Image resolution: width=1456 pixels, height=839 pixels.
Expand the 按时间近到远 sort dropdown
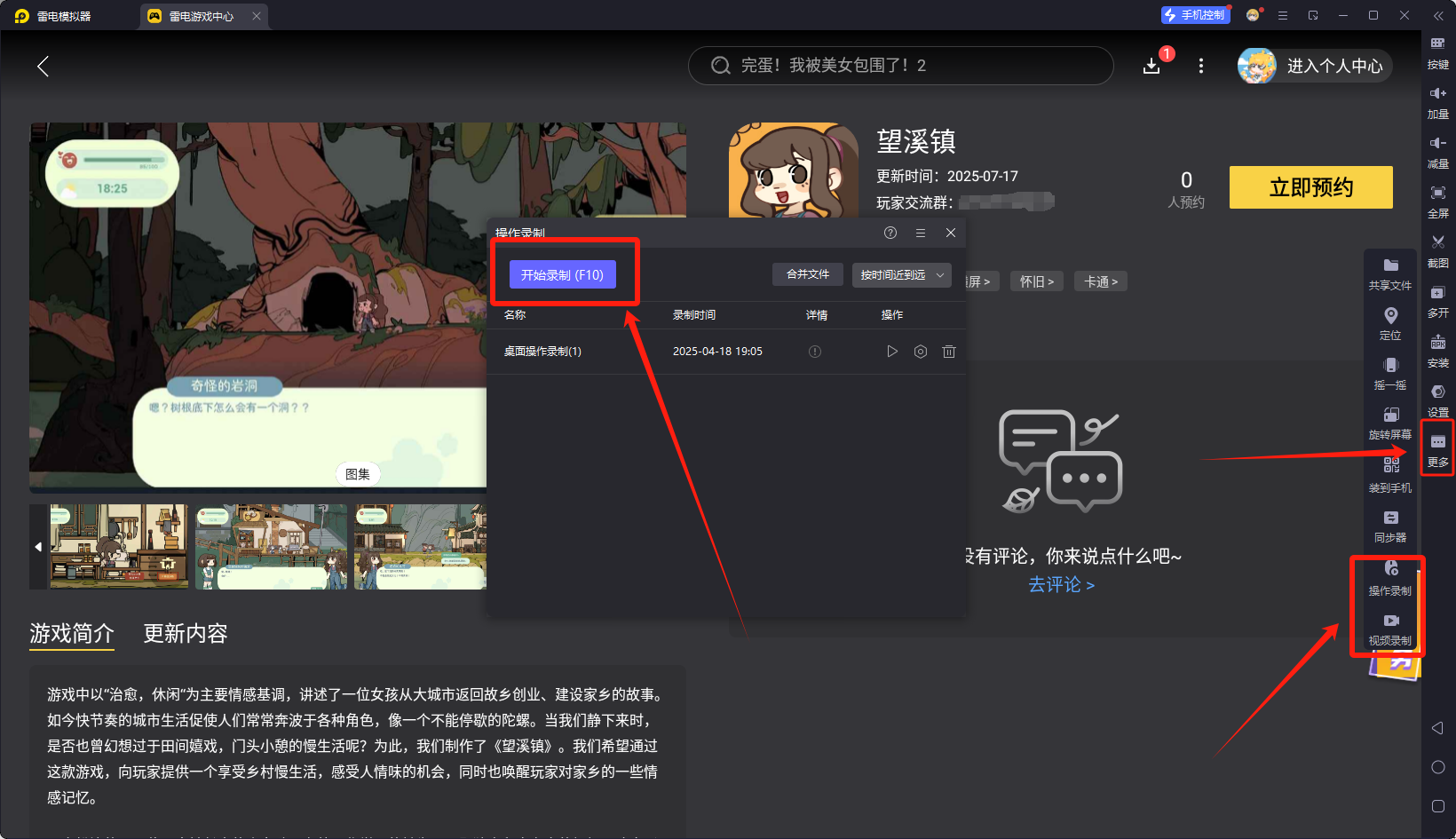click(902, 275)
